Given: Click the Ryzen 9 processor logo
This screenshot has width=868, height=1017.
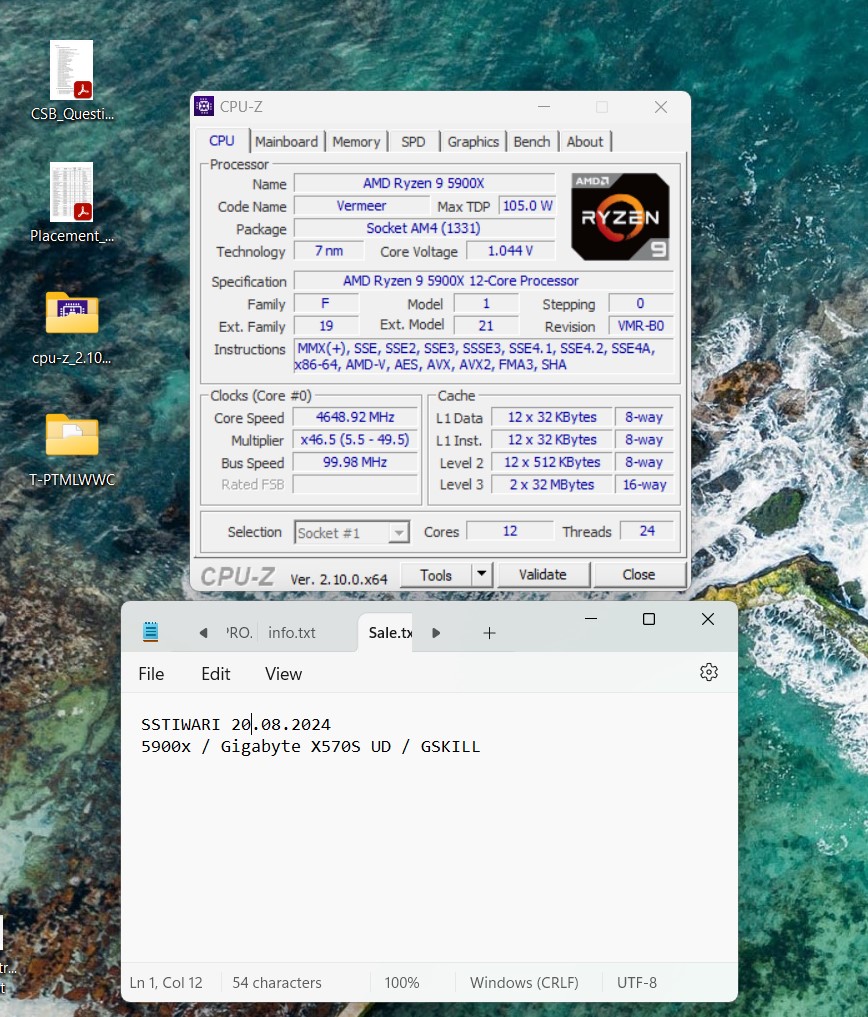Looking at the screenshot, I should pos(620,217).
